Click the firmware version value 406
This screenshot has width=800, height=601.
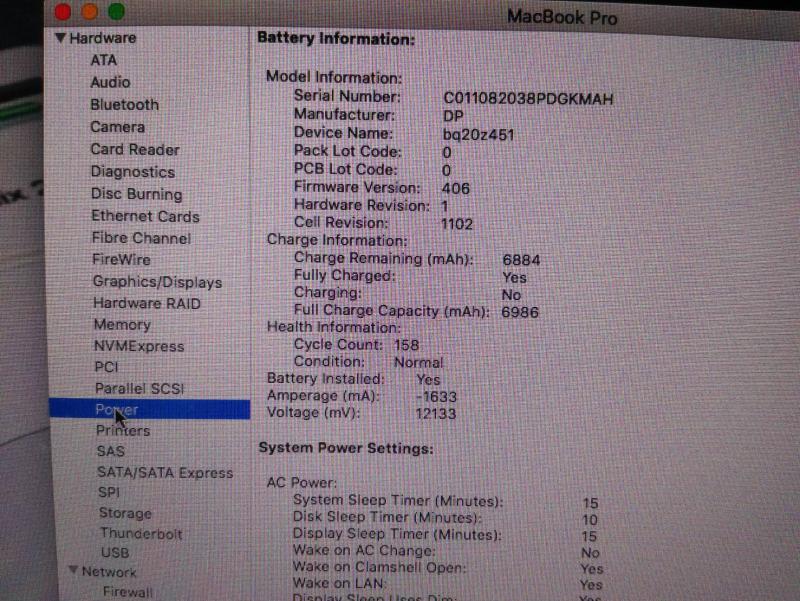[x=456, y=189]
